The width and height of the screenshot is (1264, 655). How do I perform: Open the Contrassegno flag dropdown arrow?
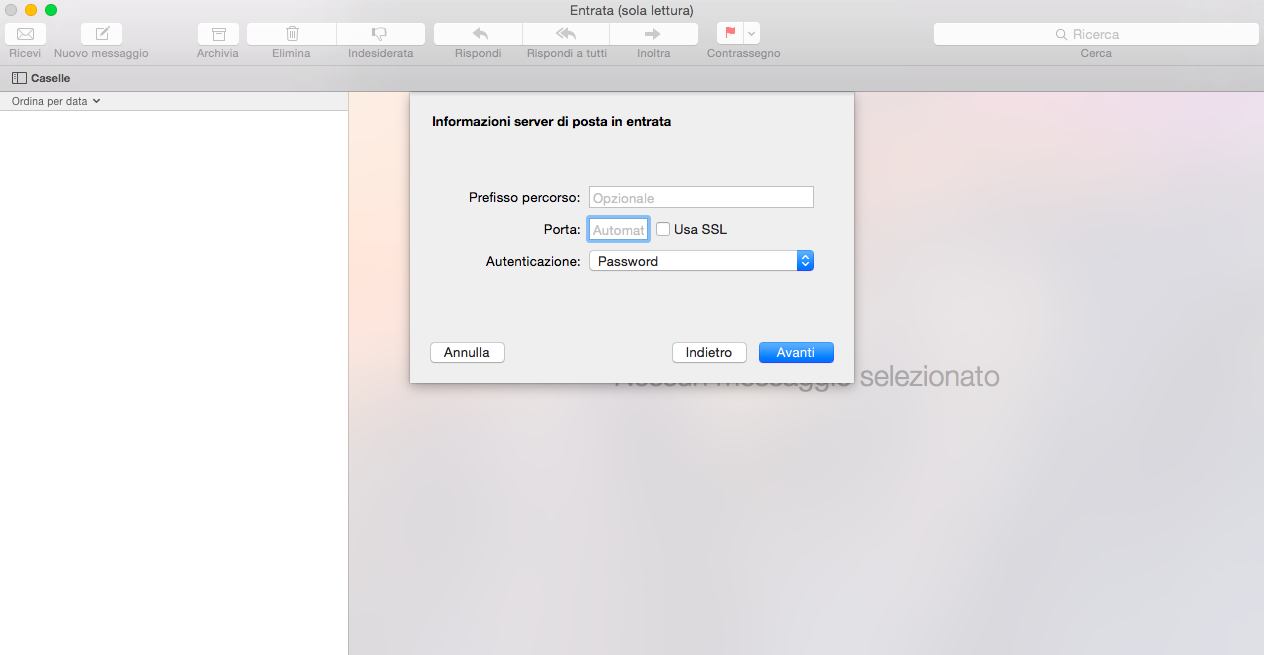[752, 34]
